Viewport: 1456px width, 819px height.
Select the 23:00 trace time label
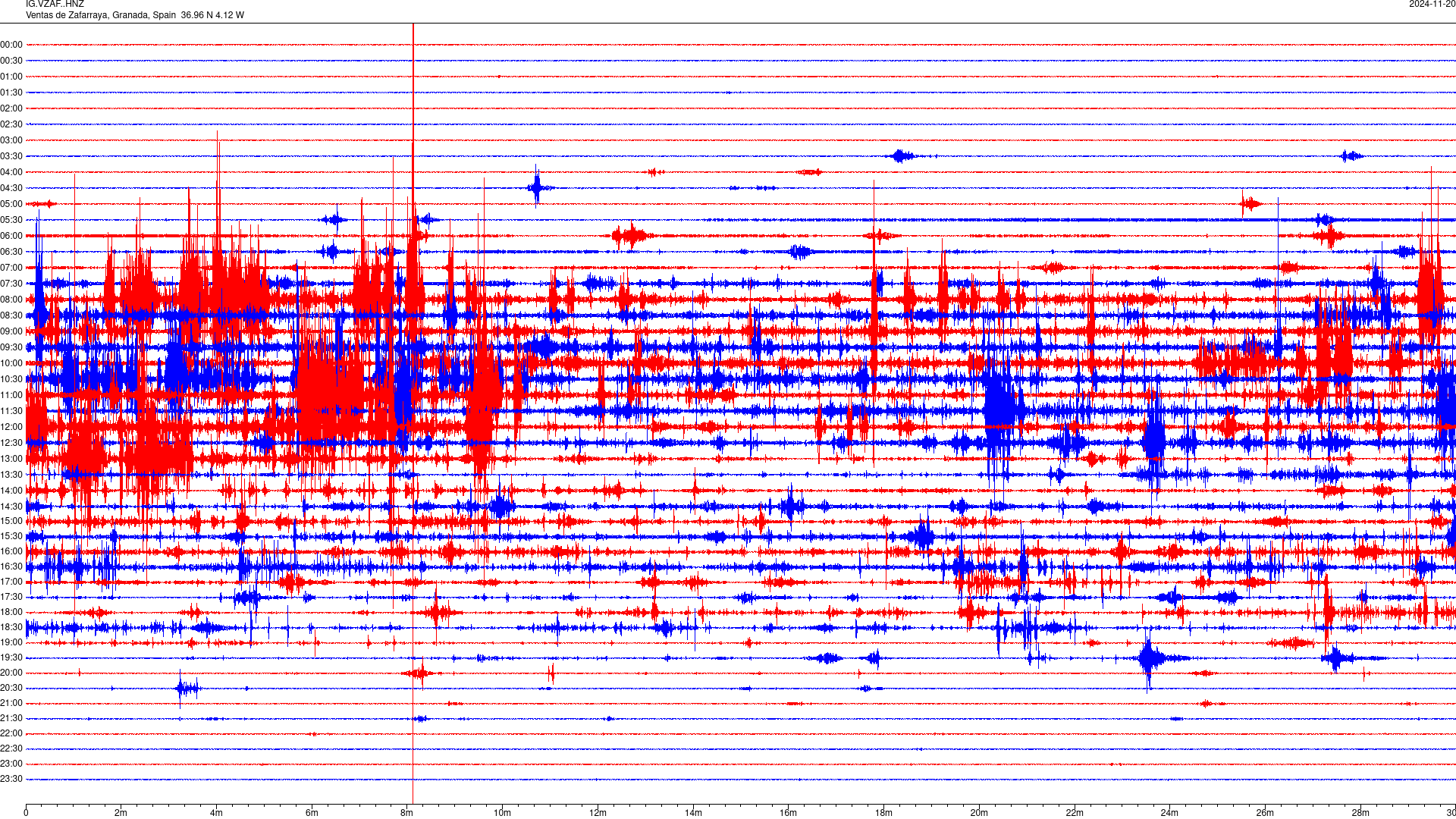[x=11, y=764]
